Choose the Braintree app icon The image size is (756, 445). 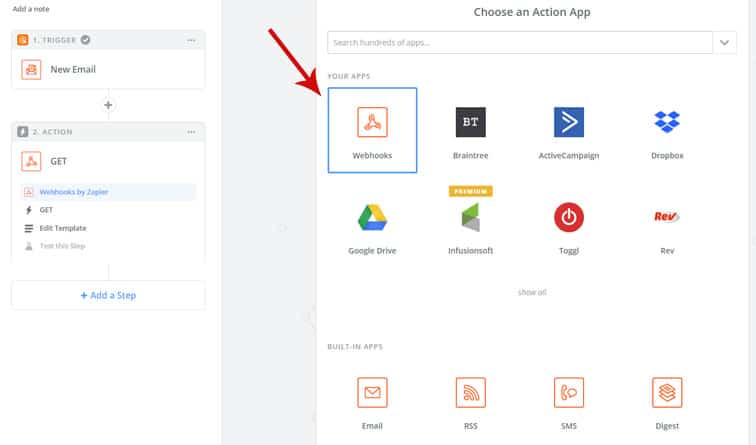coord(470,123)
